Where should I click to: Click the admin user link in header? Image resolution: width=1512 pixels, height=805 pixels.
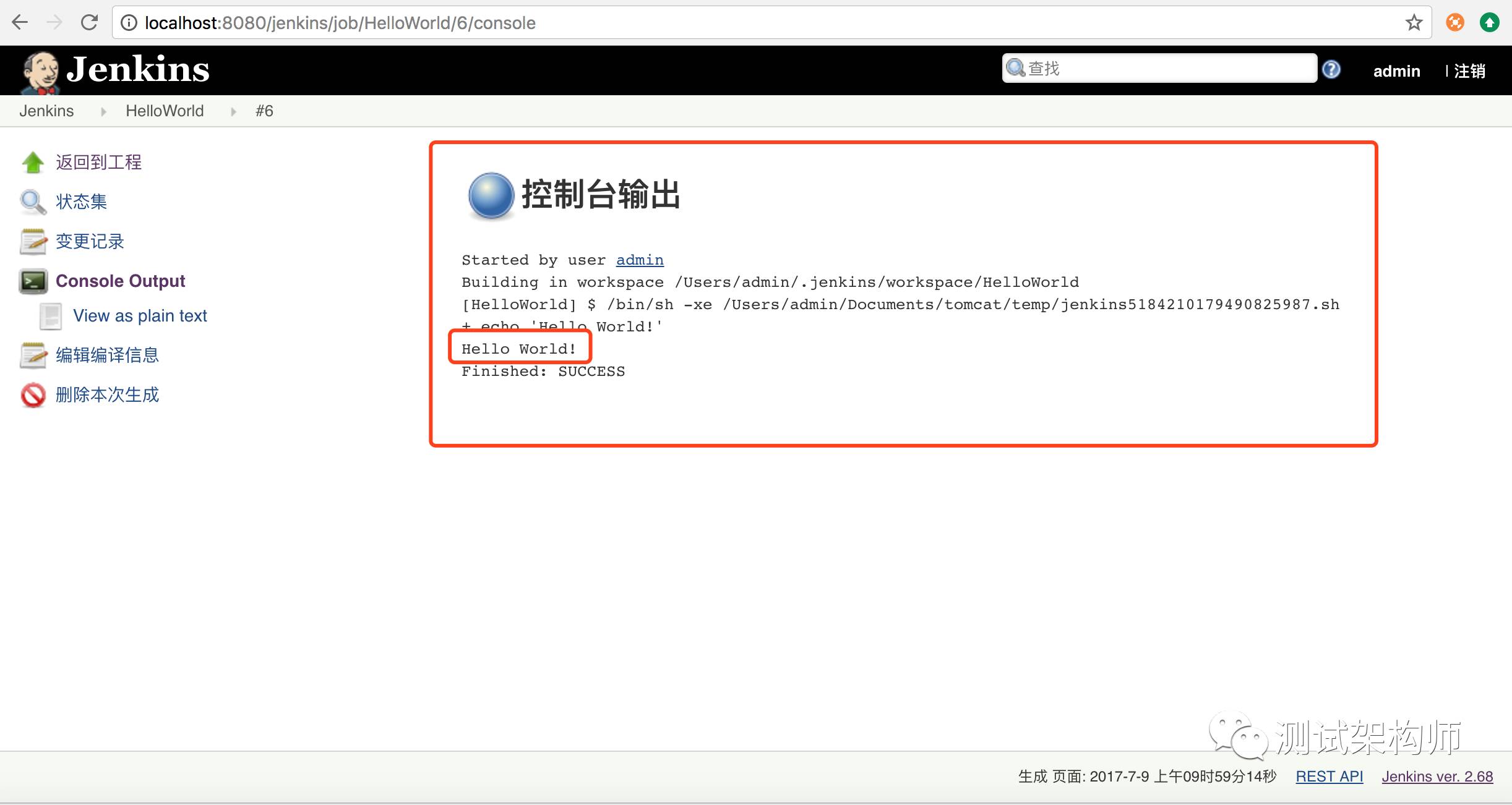point(1397,71)
